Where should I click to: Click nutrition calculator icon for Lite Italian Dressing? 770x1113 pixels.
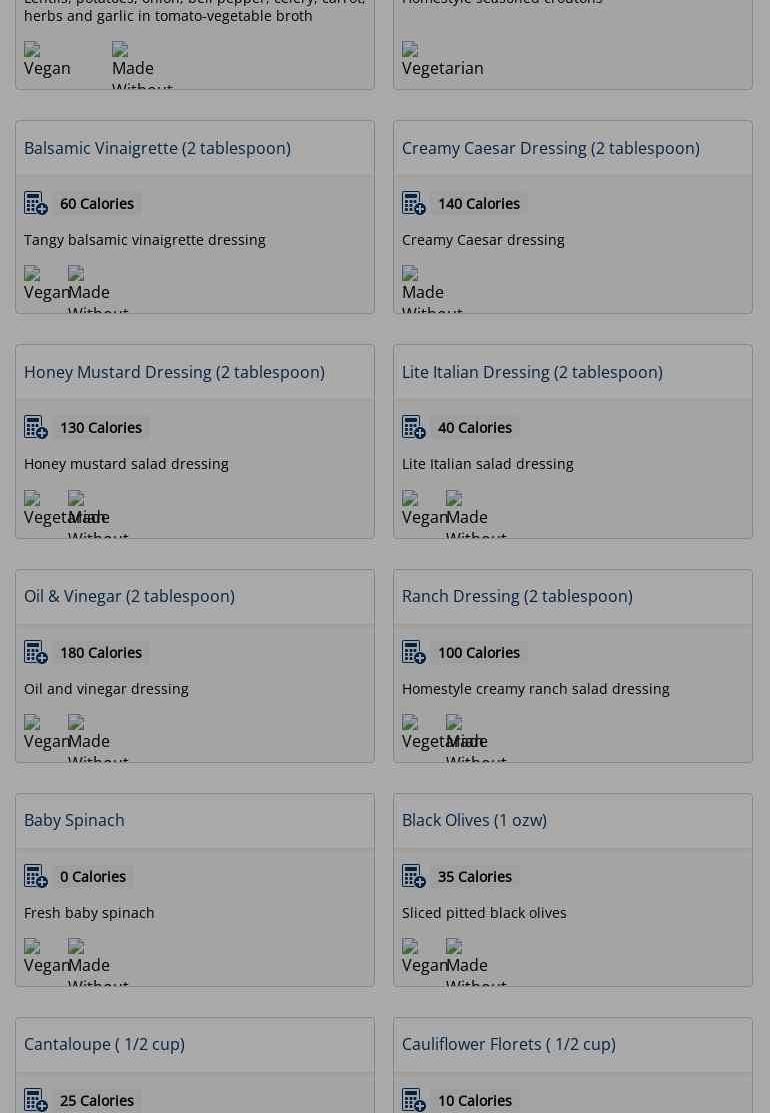tap(414, 428)
